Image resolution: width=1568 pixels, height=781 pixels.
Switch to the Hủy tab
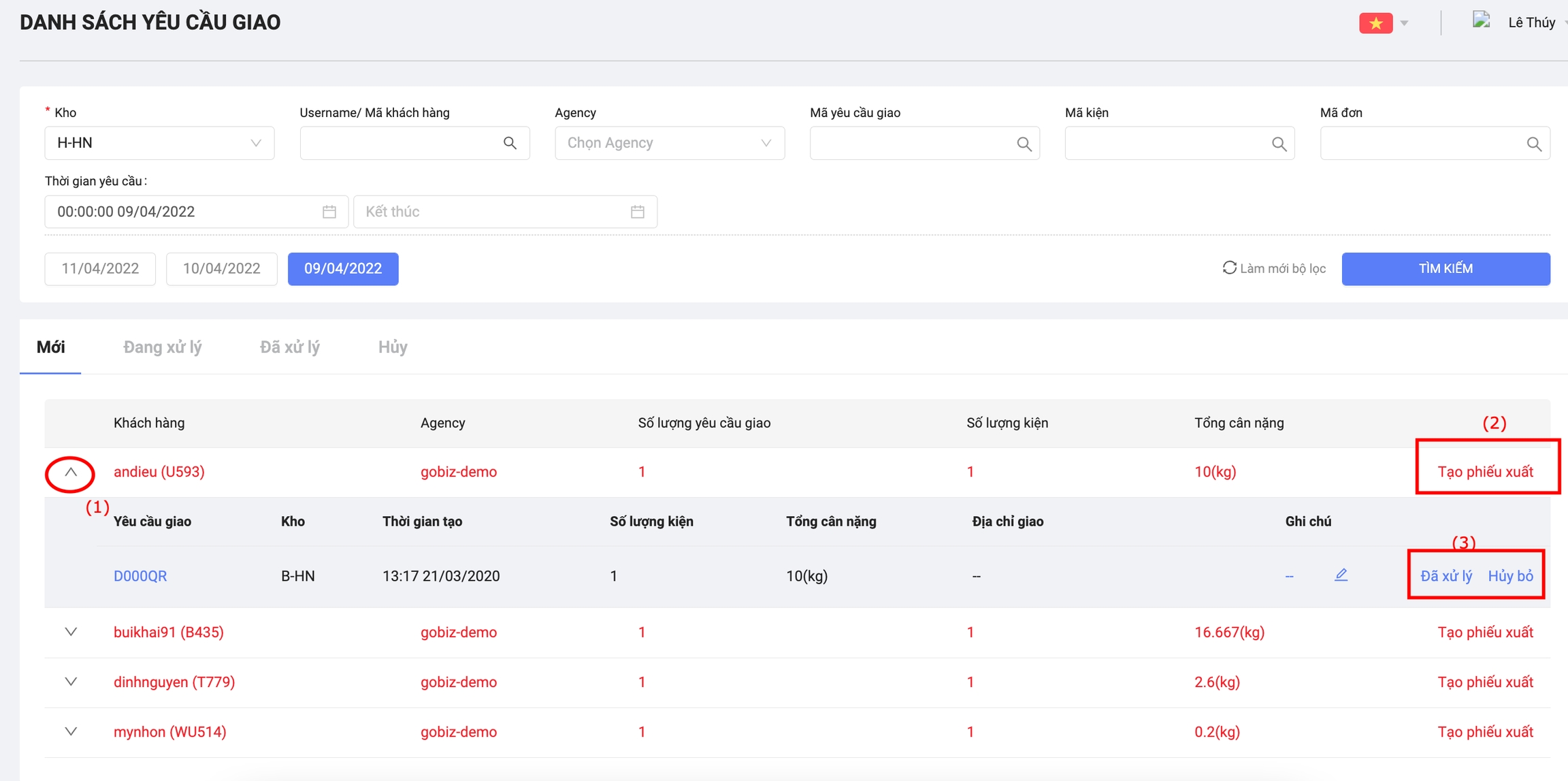pos(393,347)
